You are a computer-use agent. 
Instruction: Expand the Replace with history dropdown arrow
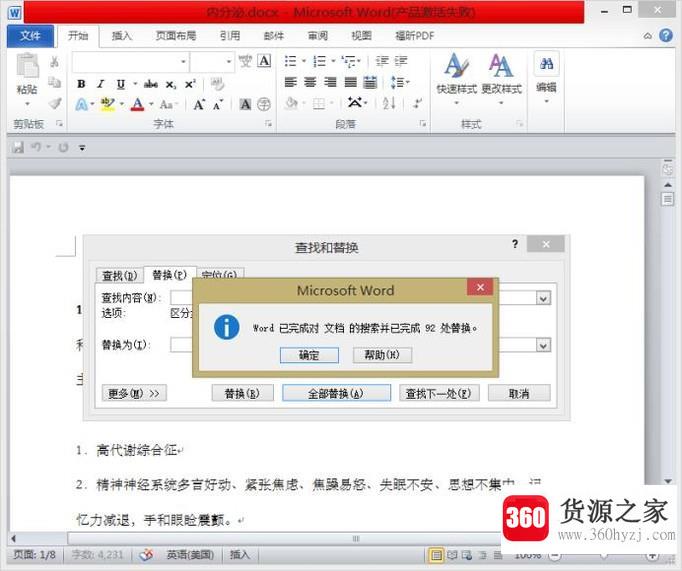tap(543, 346)
